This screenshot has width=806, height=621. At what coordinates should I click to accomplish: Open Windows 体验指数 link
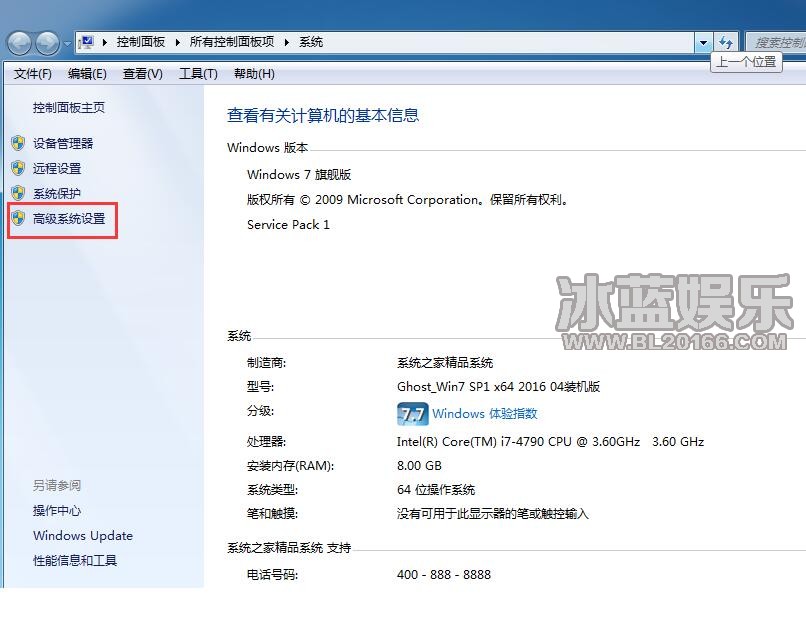coord(485,414)
